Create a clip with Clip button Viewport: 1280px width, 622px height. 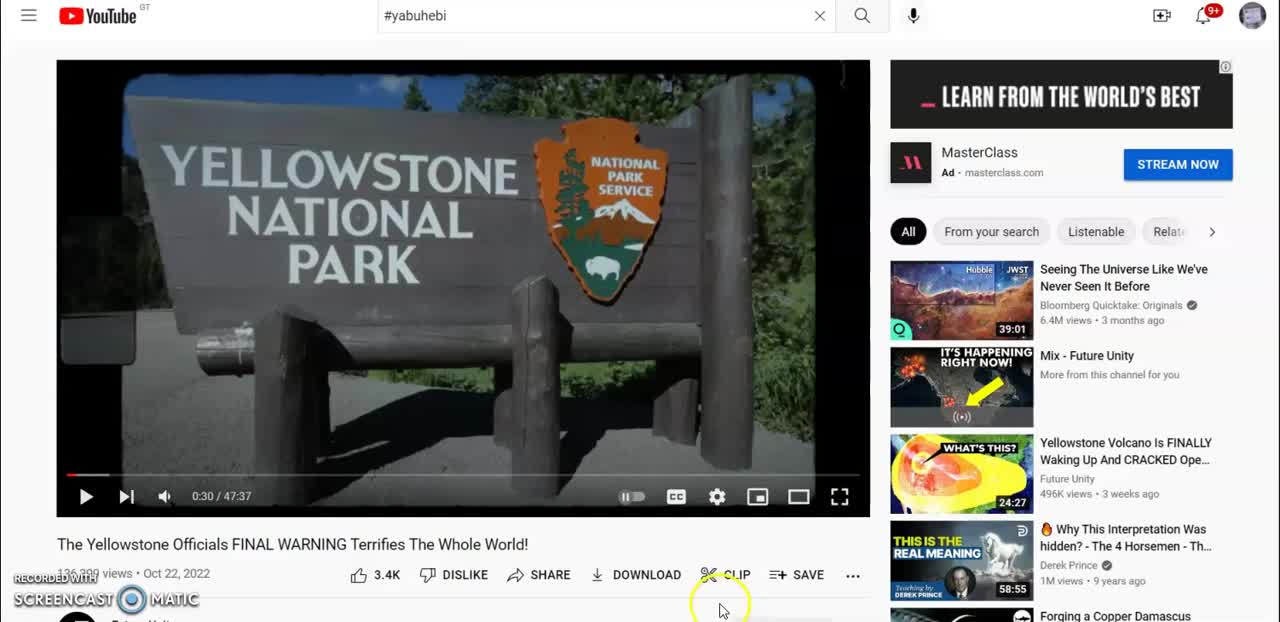click(725, 575)
